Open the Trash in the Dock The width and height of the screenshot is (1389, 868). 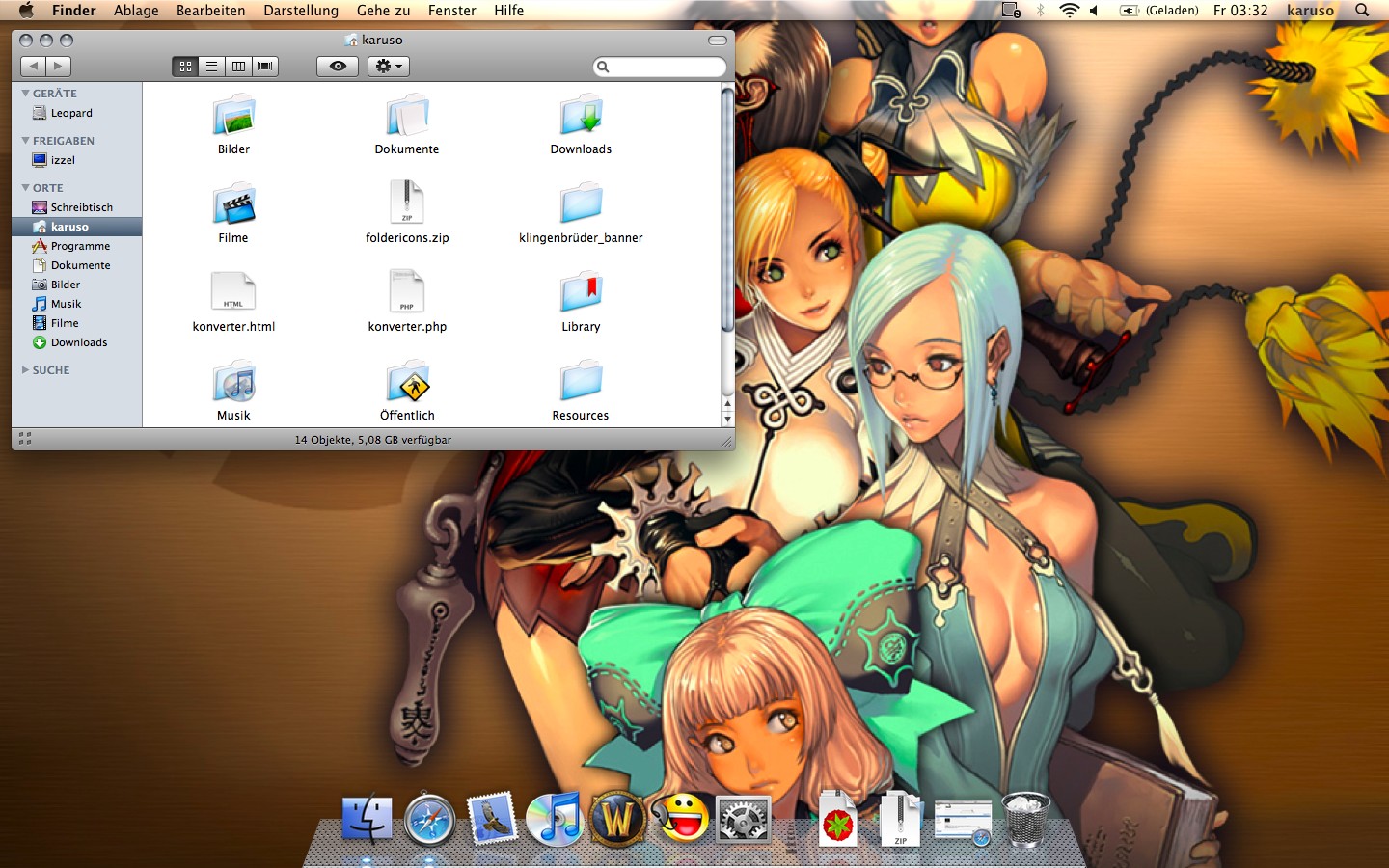[x=1025, y=820]
